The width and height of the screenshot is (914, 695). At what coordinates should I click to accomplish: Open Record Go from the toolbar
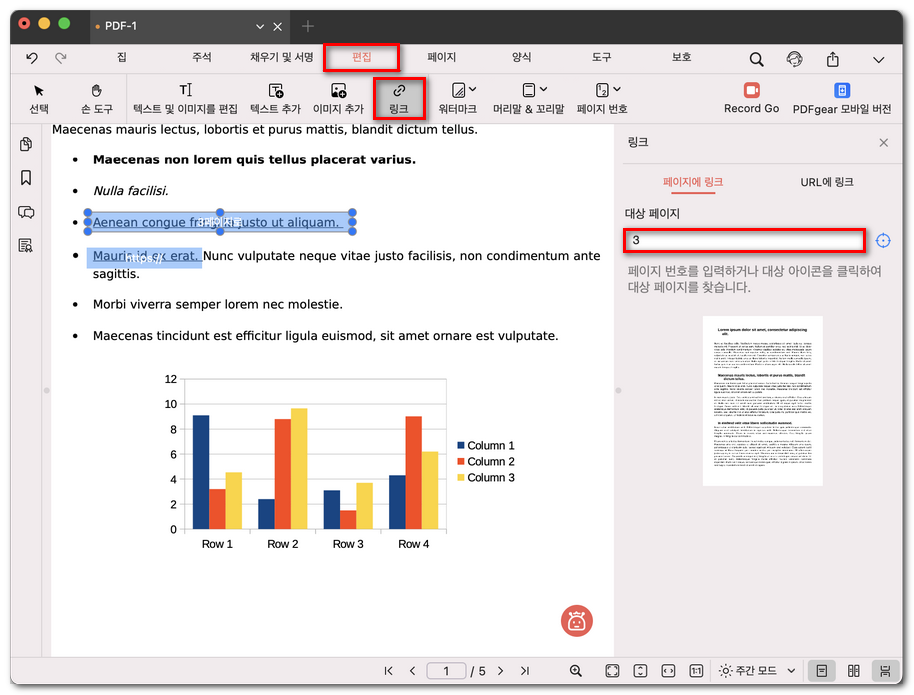tap(751, 98)
